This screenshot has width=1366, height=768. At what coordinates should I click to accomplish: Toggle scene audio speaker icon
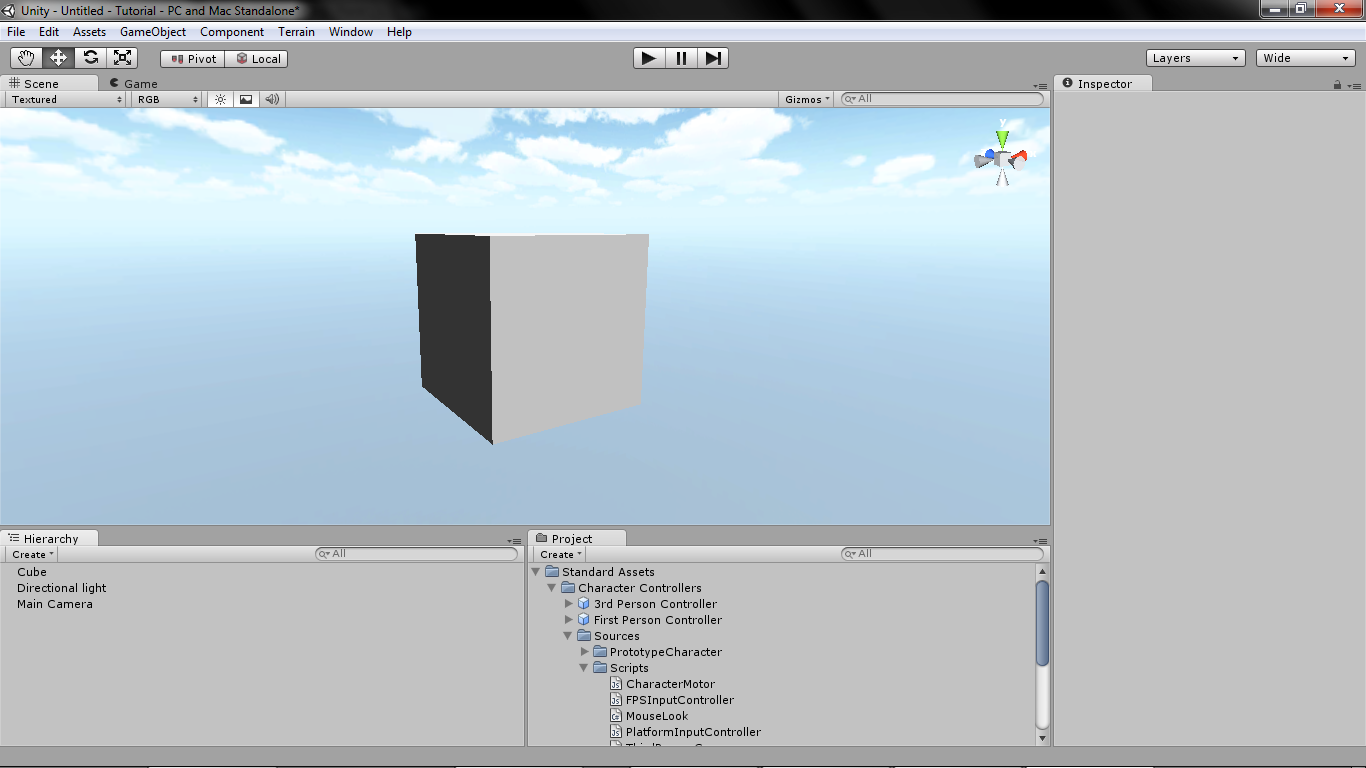coord(272,99)
